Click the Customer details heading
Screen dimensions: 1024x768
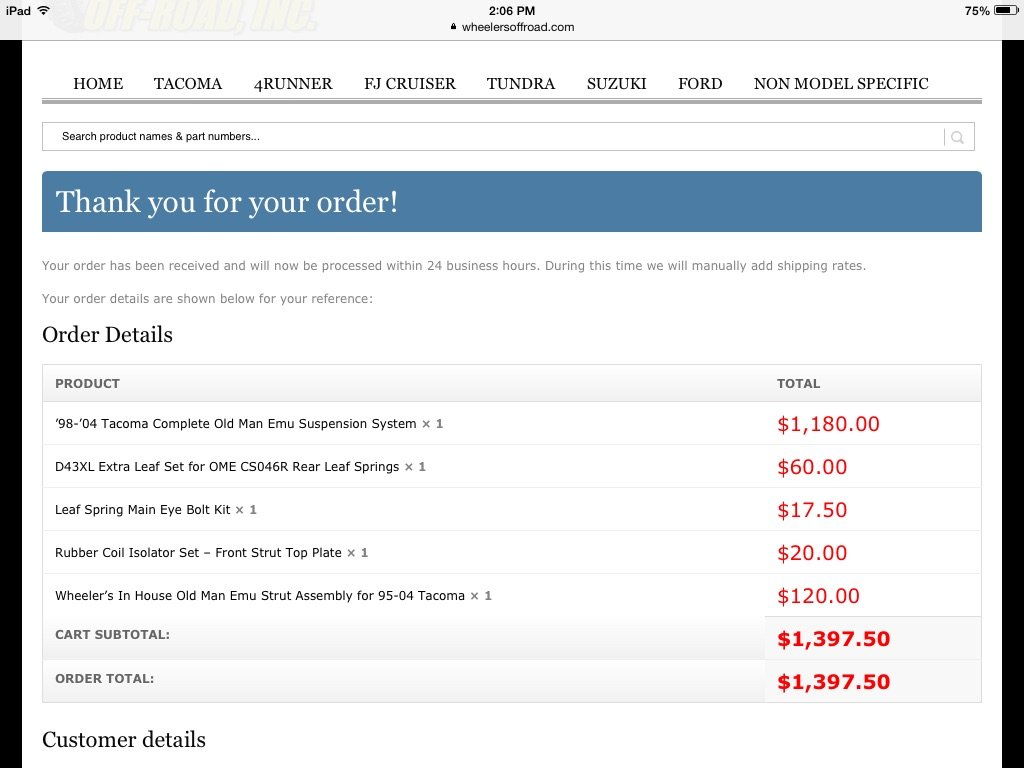(123, 739)
